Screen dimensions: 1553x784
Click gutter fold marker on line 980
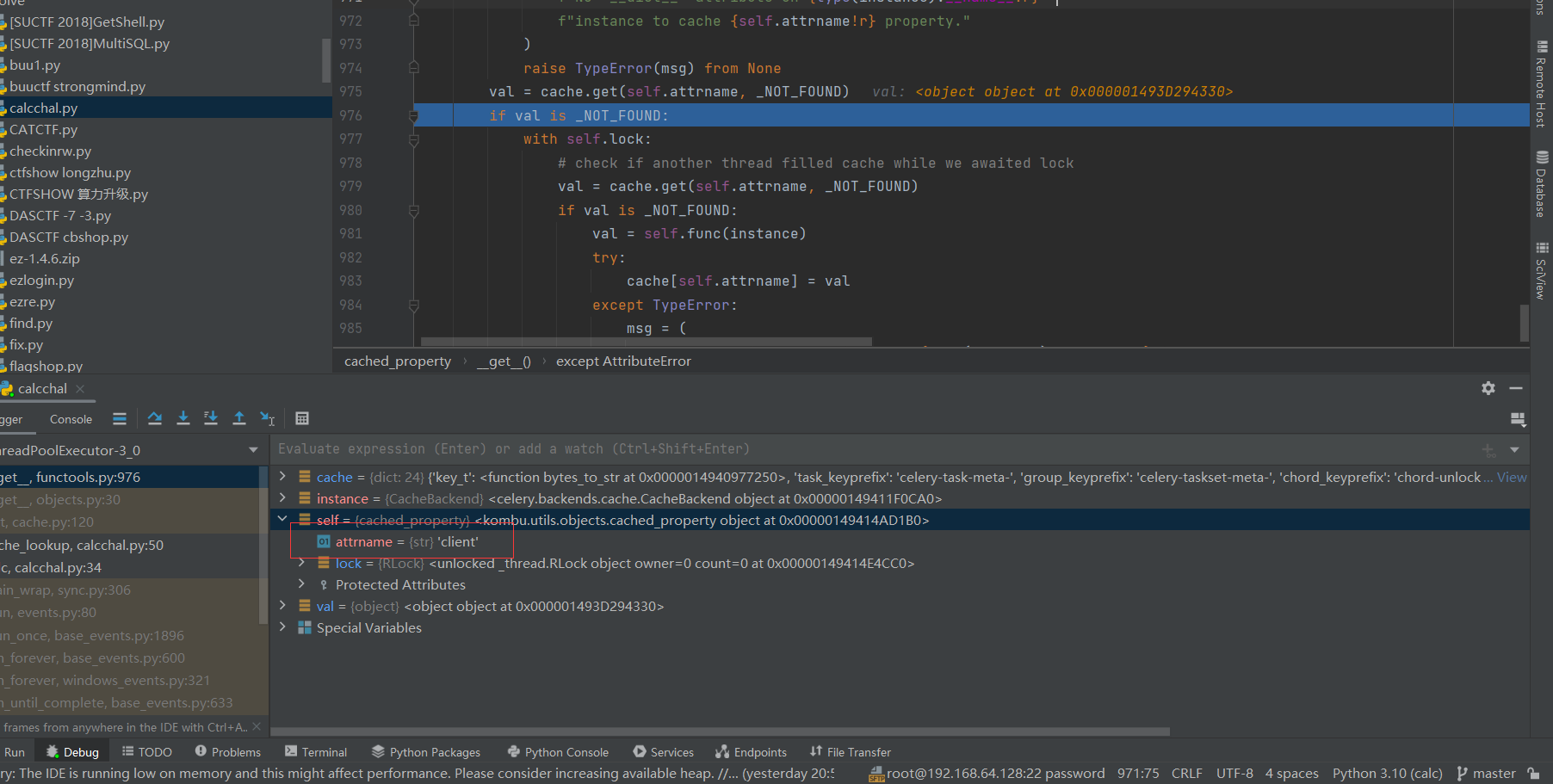[x=414, y=210]
